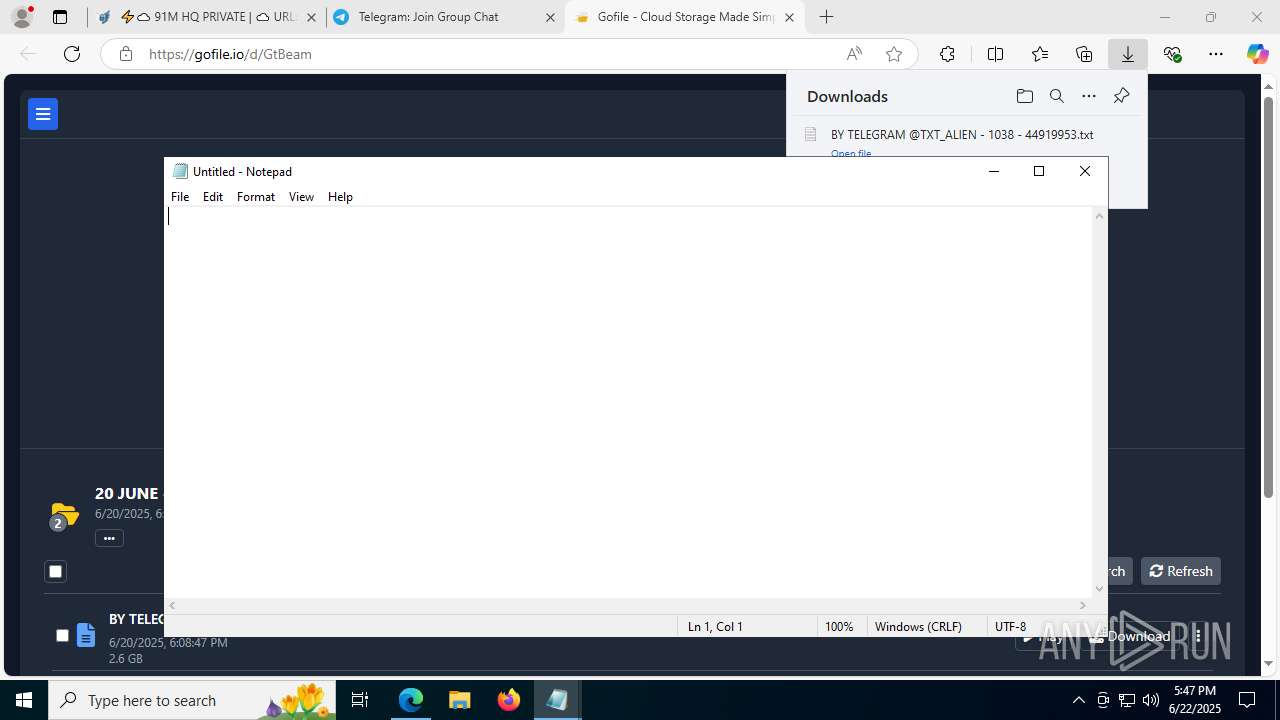Activate Read aloud icon in address bar
Viewport: 1280px width, 720px height.
[x=854, y=54]
